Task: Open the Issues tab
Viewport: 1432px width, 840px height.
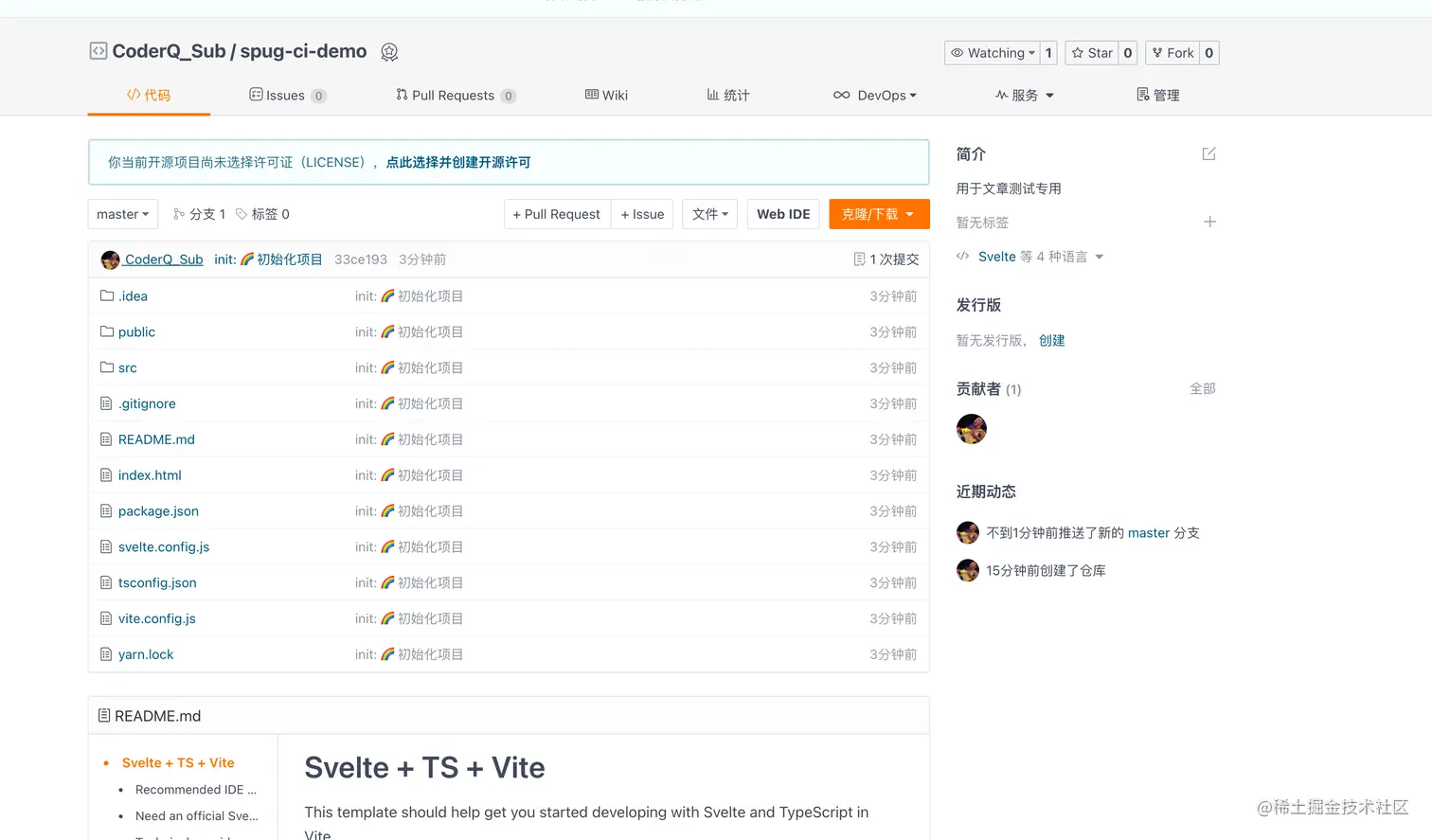Action: tap(288, 96)
